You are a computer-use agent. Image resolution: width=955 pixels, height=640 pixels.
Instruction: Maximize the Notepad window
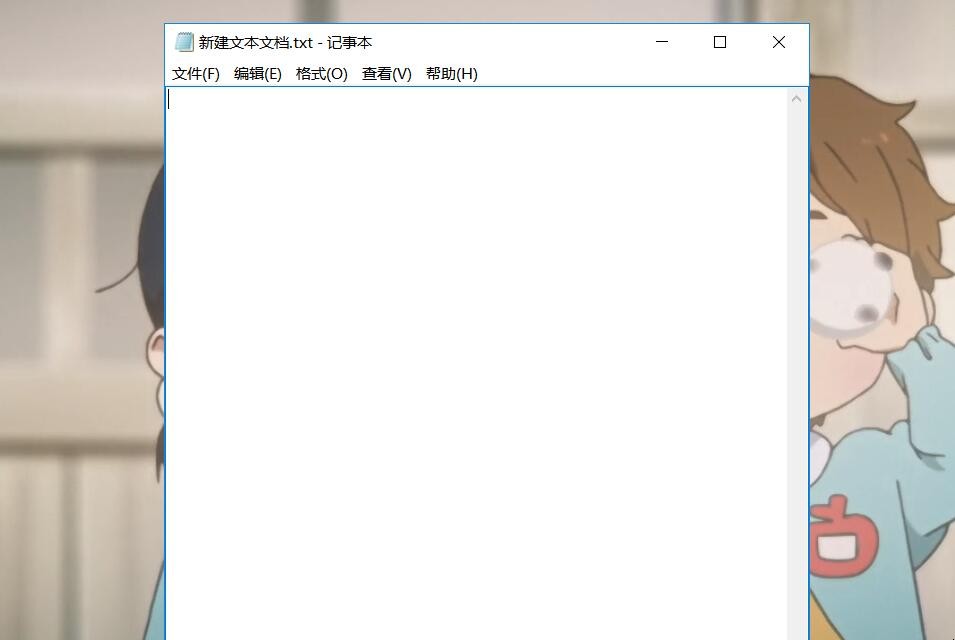[x=720, y=42]
